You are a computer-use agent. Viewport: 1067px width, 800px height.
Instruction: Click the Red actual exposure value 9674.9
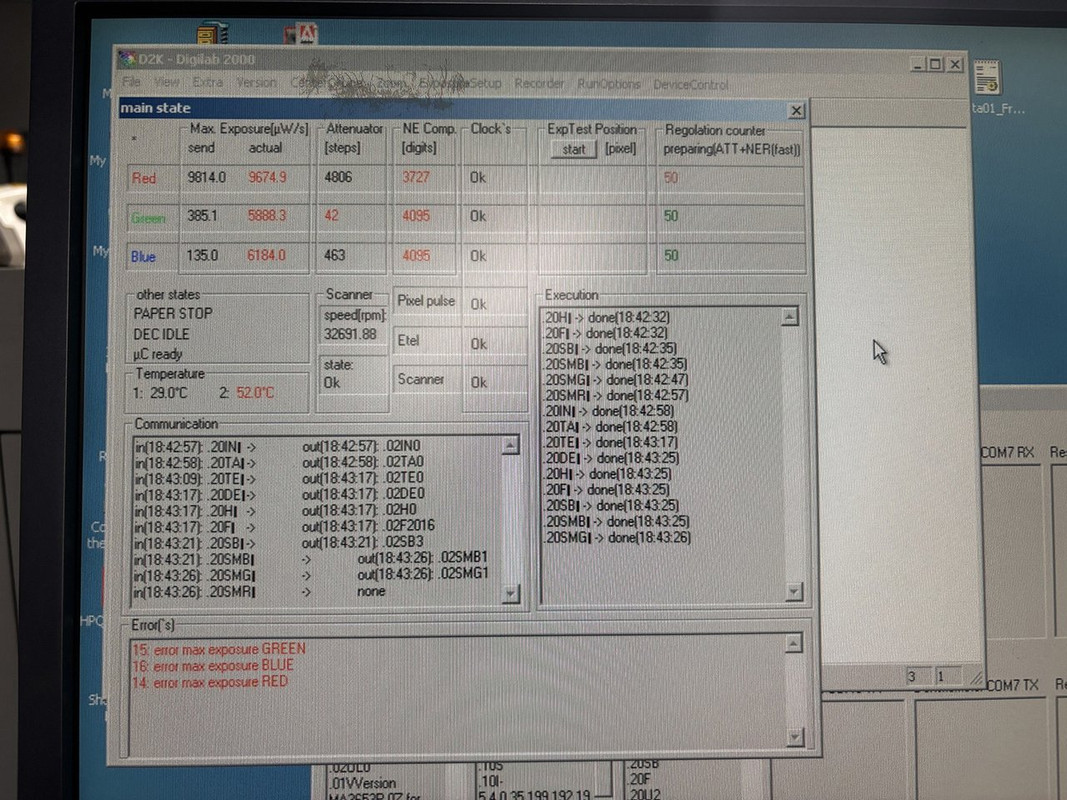coord(267,178)
